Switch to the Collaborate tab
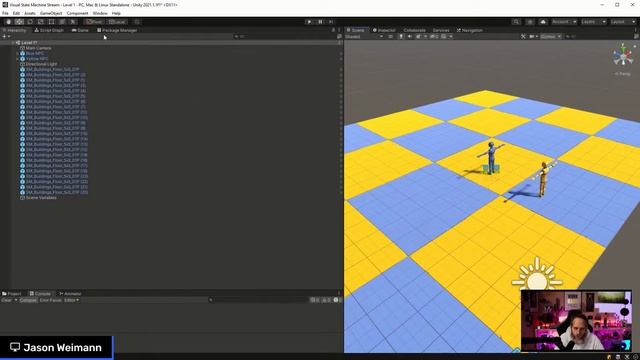640x360 pixels. (x=414, y=30)
